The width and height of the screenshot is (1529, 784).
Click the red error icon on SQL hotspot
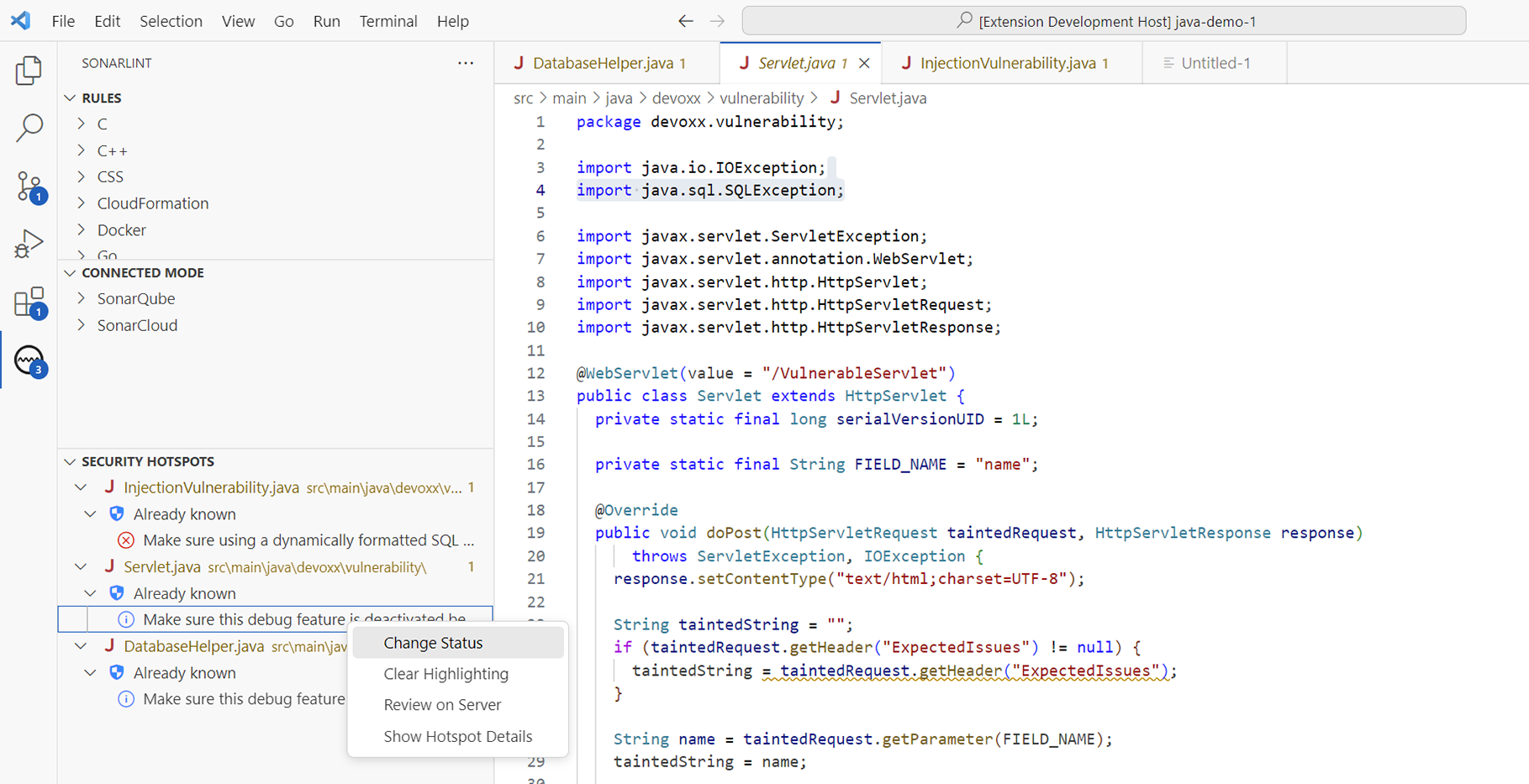click(126, 540)
